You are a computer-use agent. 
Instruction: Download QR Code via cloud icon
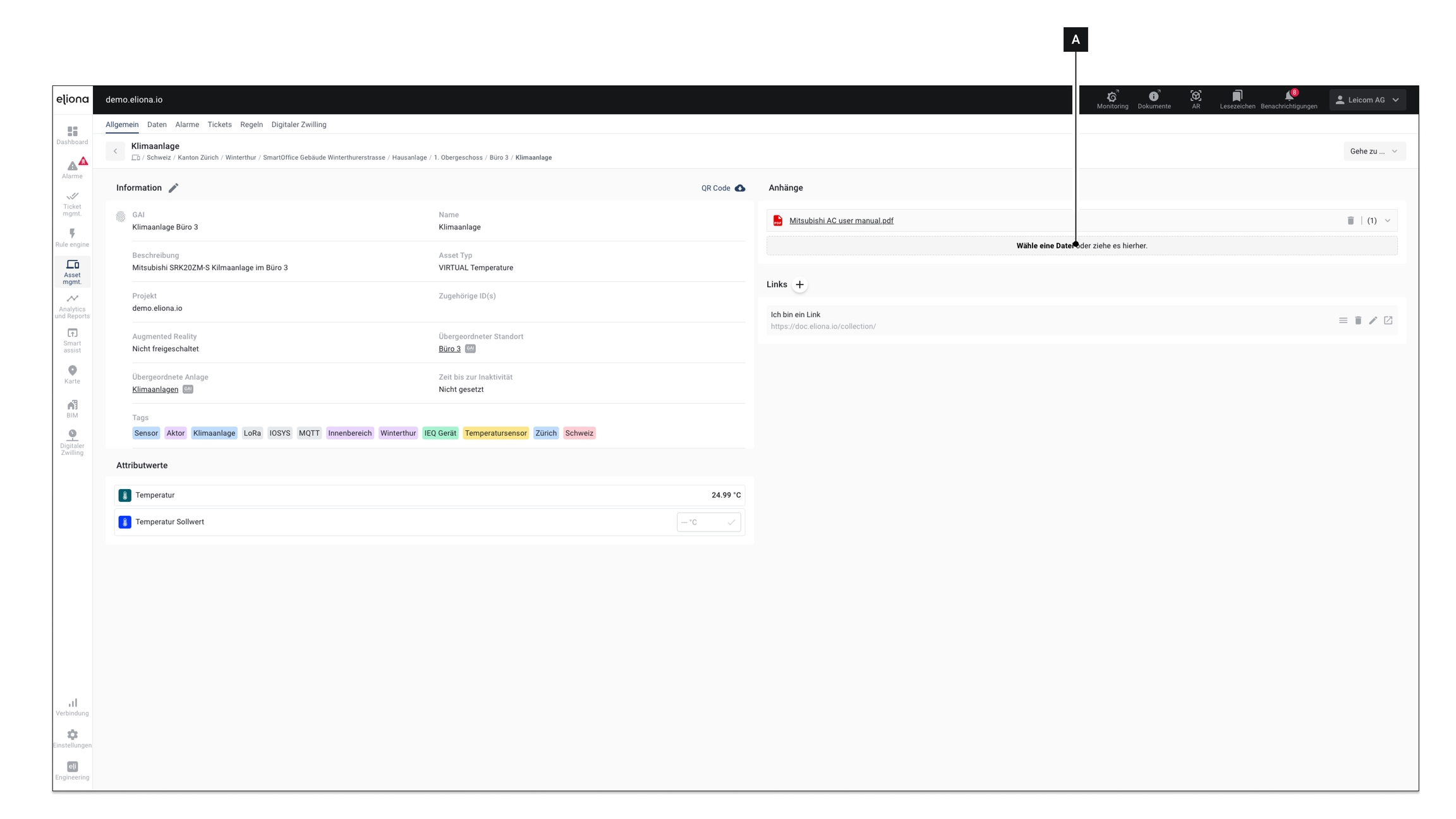coord(739,188)
